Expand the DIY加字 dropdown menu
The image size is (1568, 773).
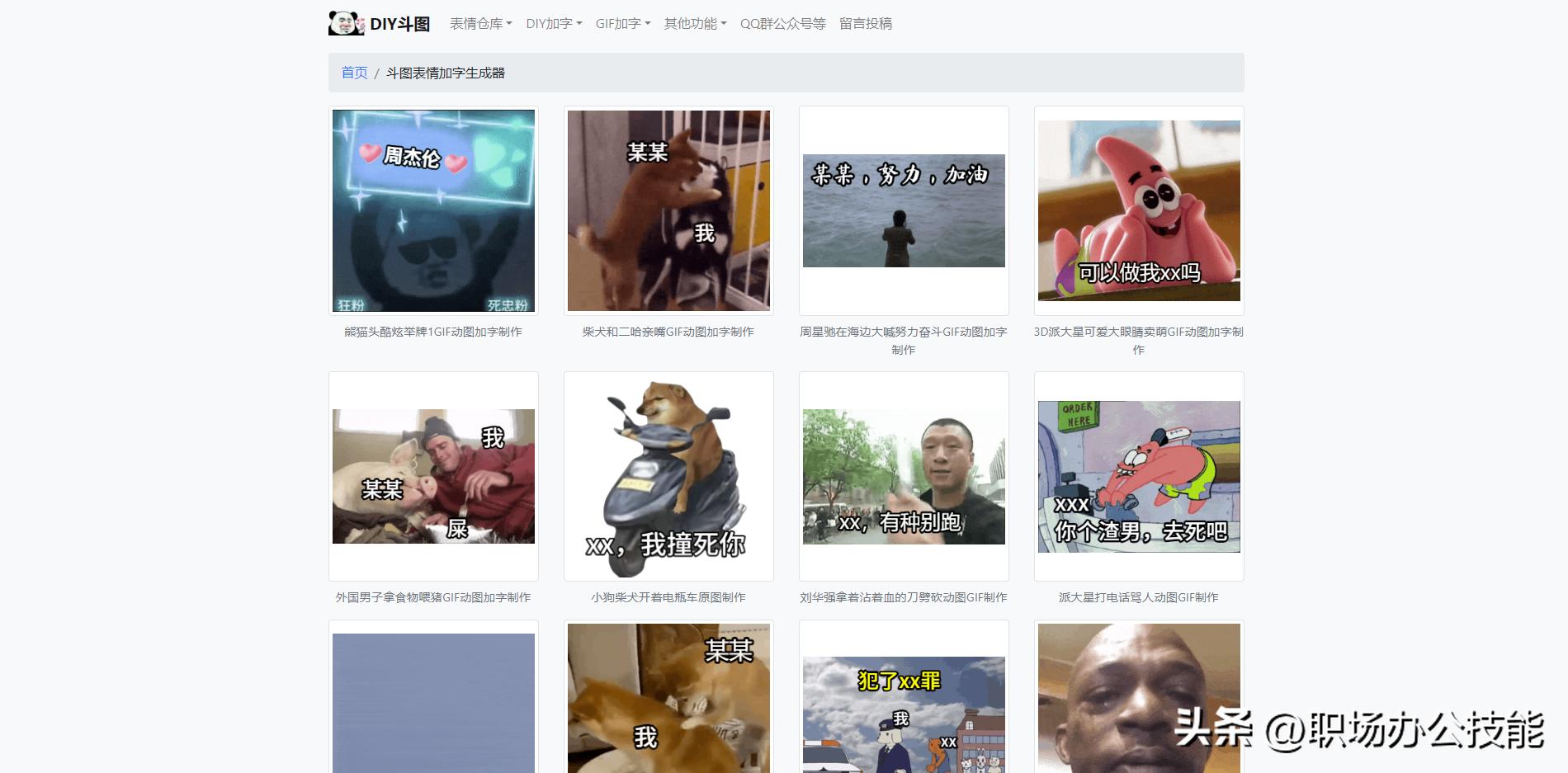[551, 24]
